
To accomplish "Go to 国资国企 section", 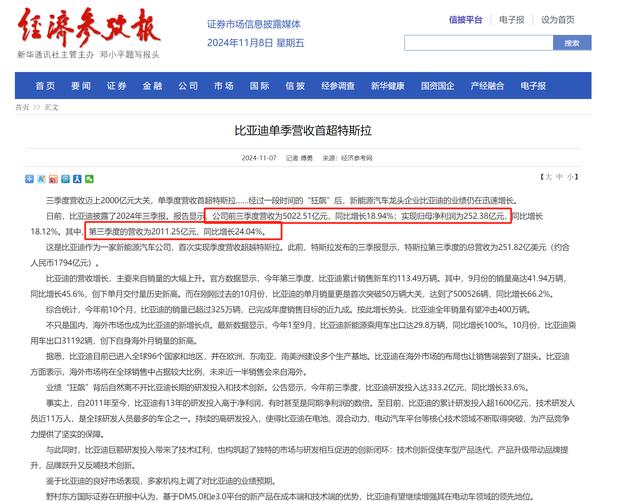I will click(438, 86).
